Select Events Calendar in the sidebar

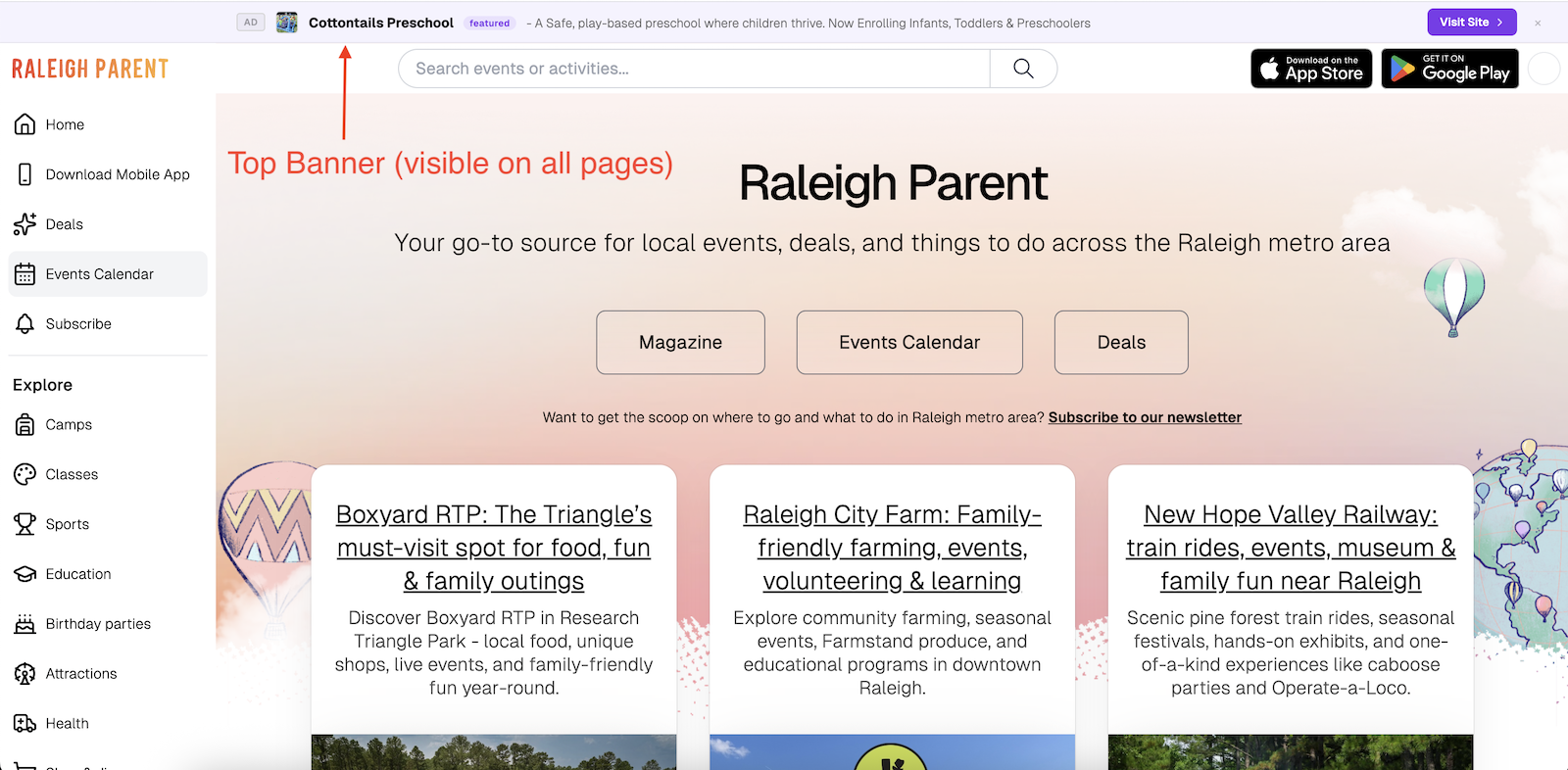pos(108,274)
